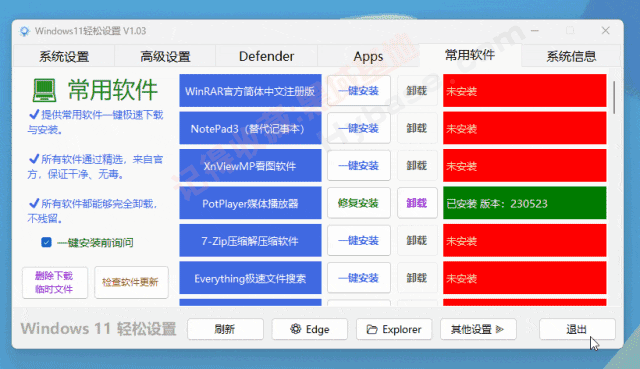
Task: Click the 提供常用软件一键极速下载与安装 text
Action: point(96,122)
